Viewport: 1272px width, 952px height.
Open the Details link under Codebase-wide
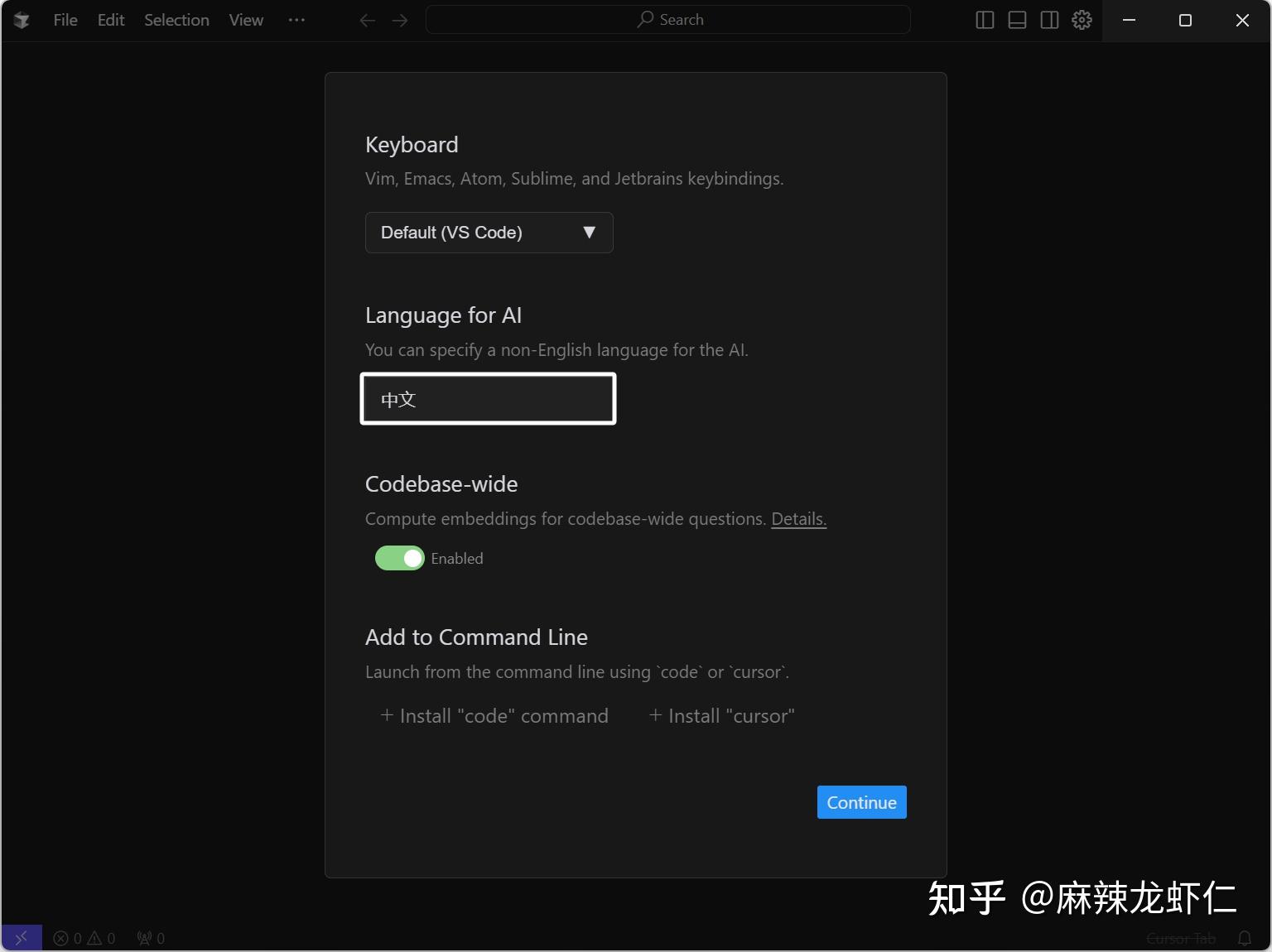tap(797, 519)
